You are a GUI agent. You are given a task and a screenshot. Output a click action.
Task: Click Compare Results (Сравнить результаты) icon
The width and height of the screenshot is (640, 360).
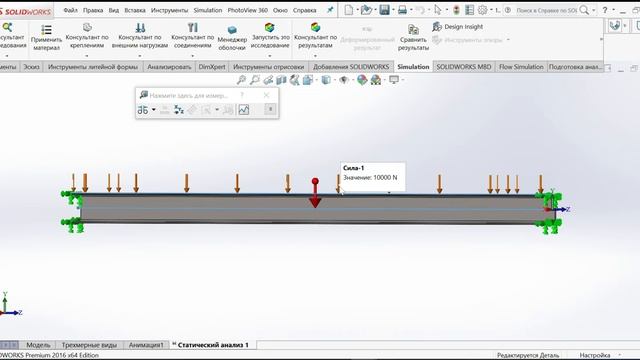[x=413, y=29]
